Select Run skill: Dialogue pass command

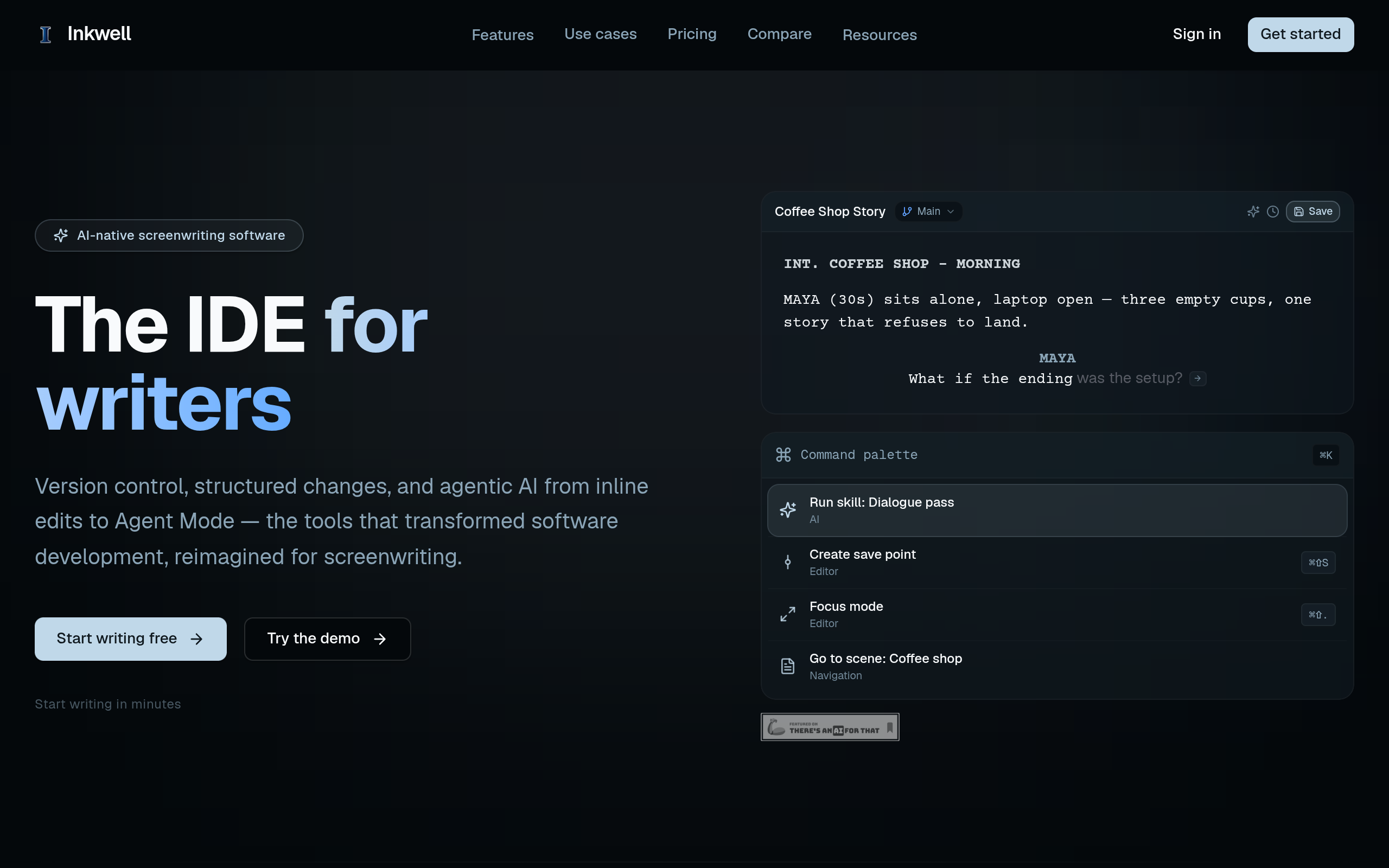[1057, 510]
